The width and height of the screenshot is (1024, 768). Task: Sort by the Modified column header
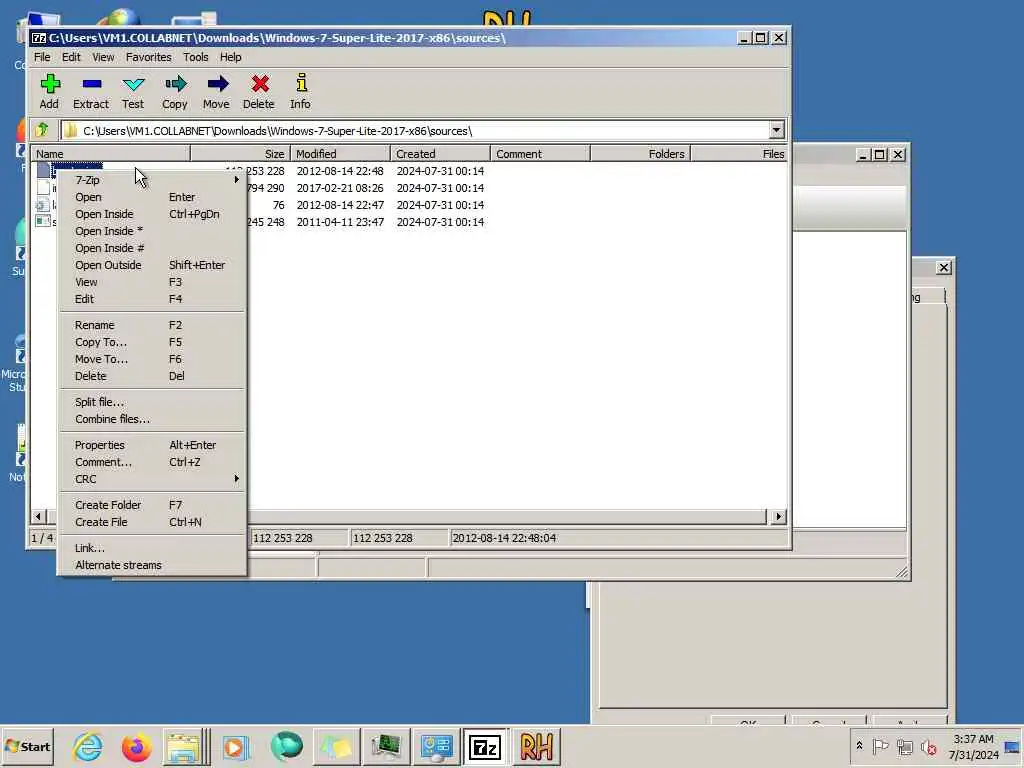click(340, 153)
